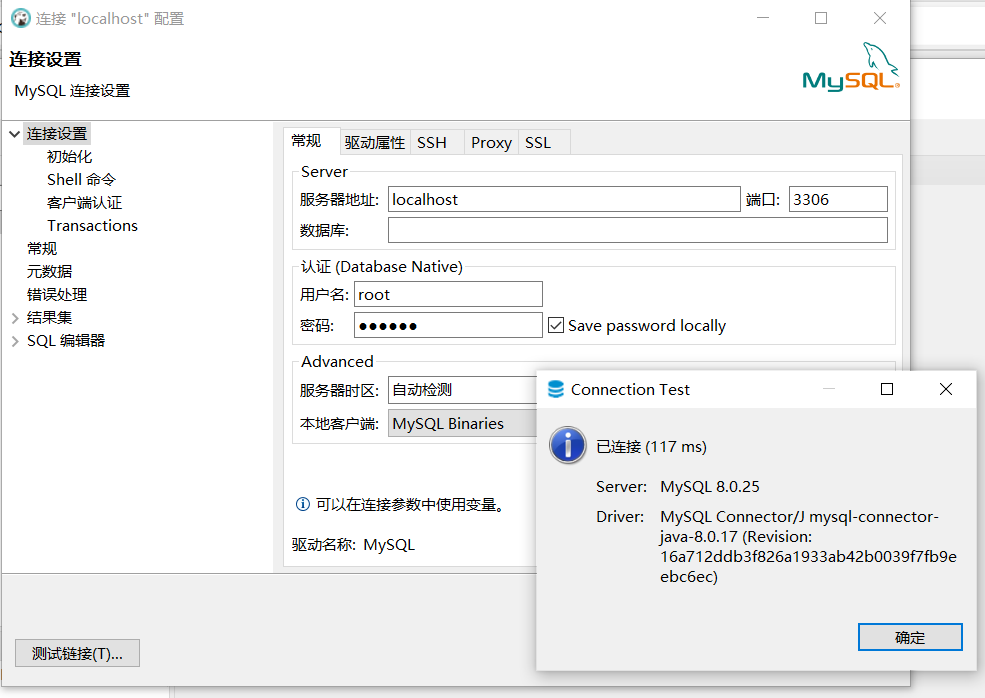Expand the 结果集 tree node
985x698 pixels.
pyautogui.click(x=14, y=317)
